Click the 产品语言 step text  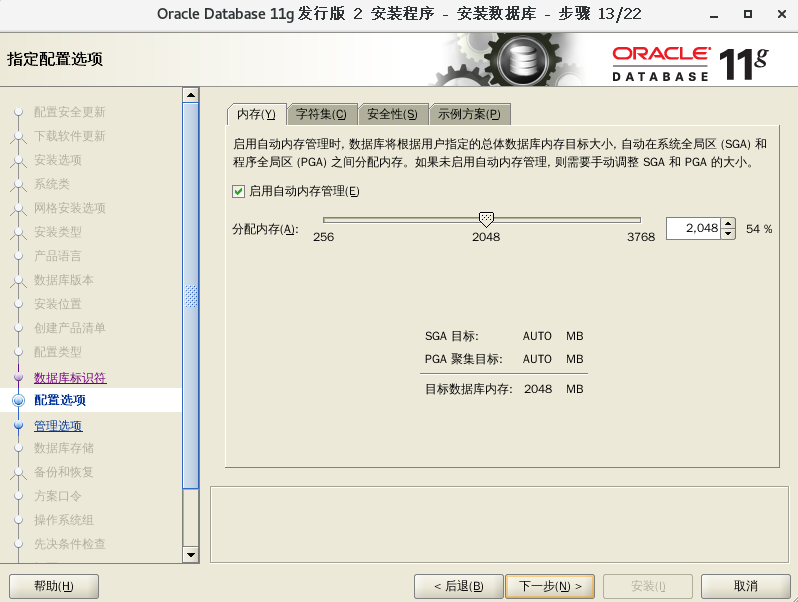click(58, 255)
